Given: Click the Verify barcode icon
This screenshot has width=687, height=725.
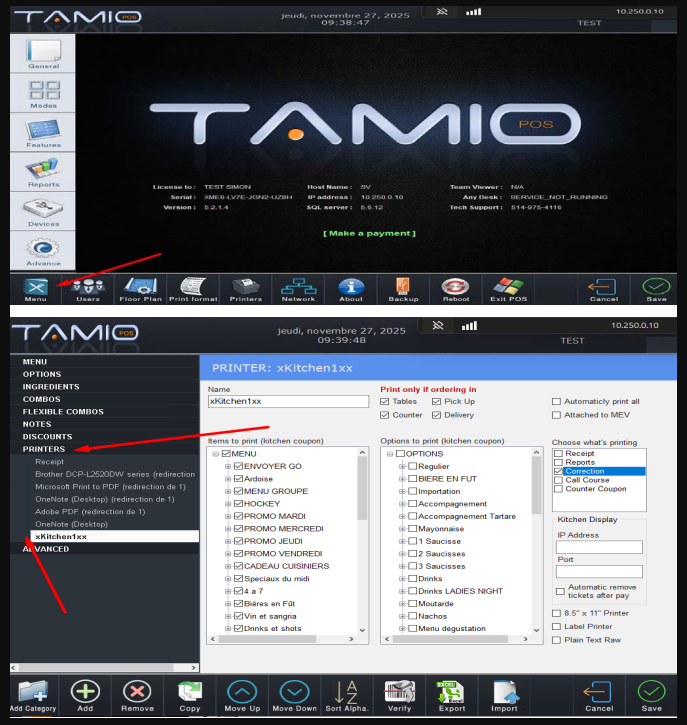Looking at the screenshot, I should click(x=399, y=696).
